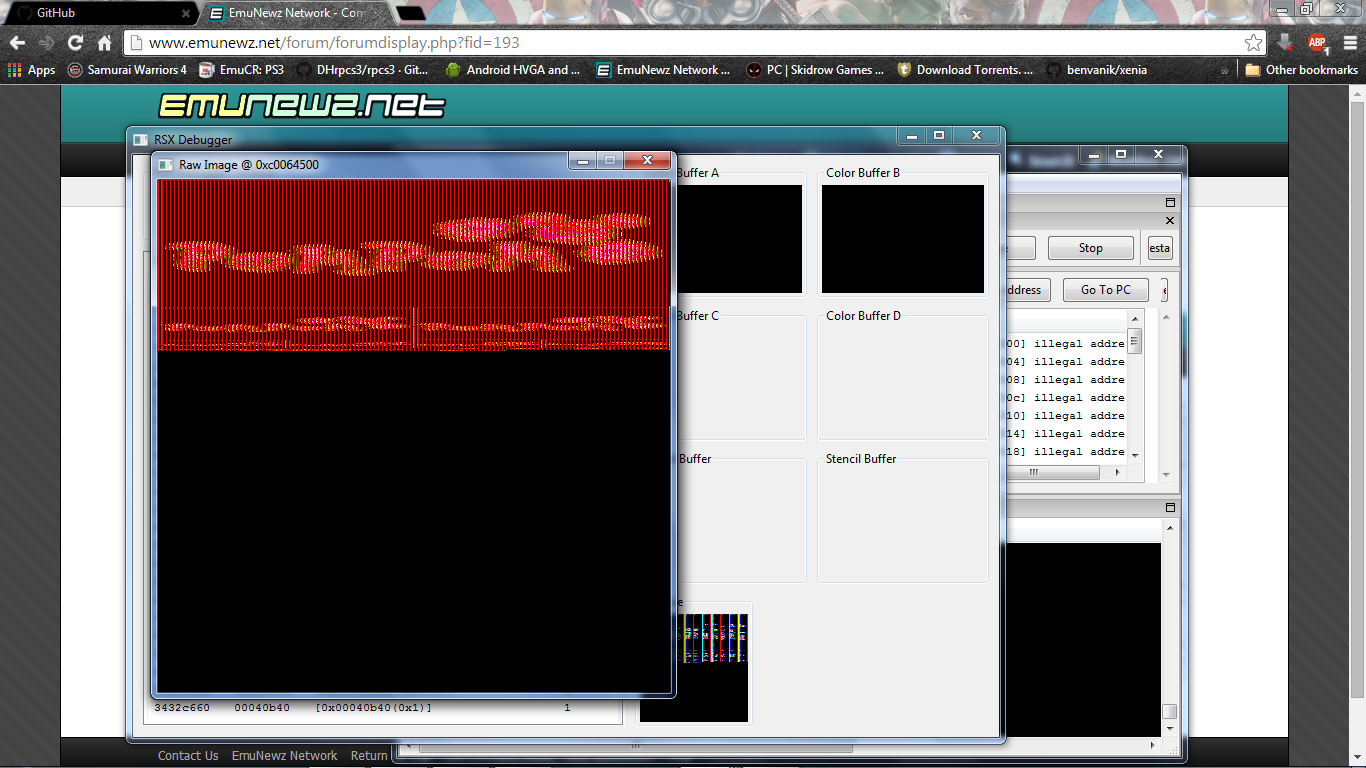Viewport: 1366px width, 768px height.
Task: Maximize the RSX Debugger window
Action: tap(938, 135)
